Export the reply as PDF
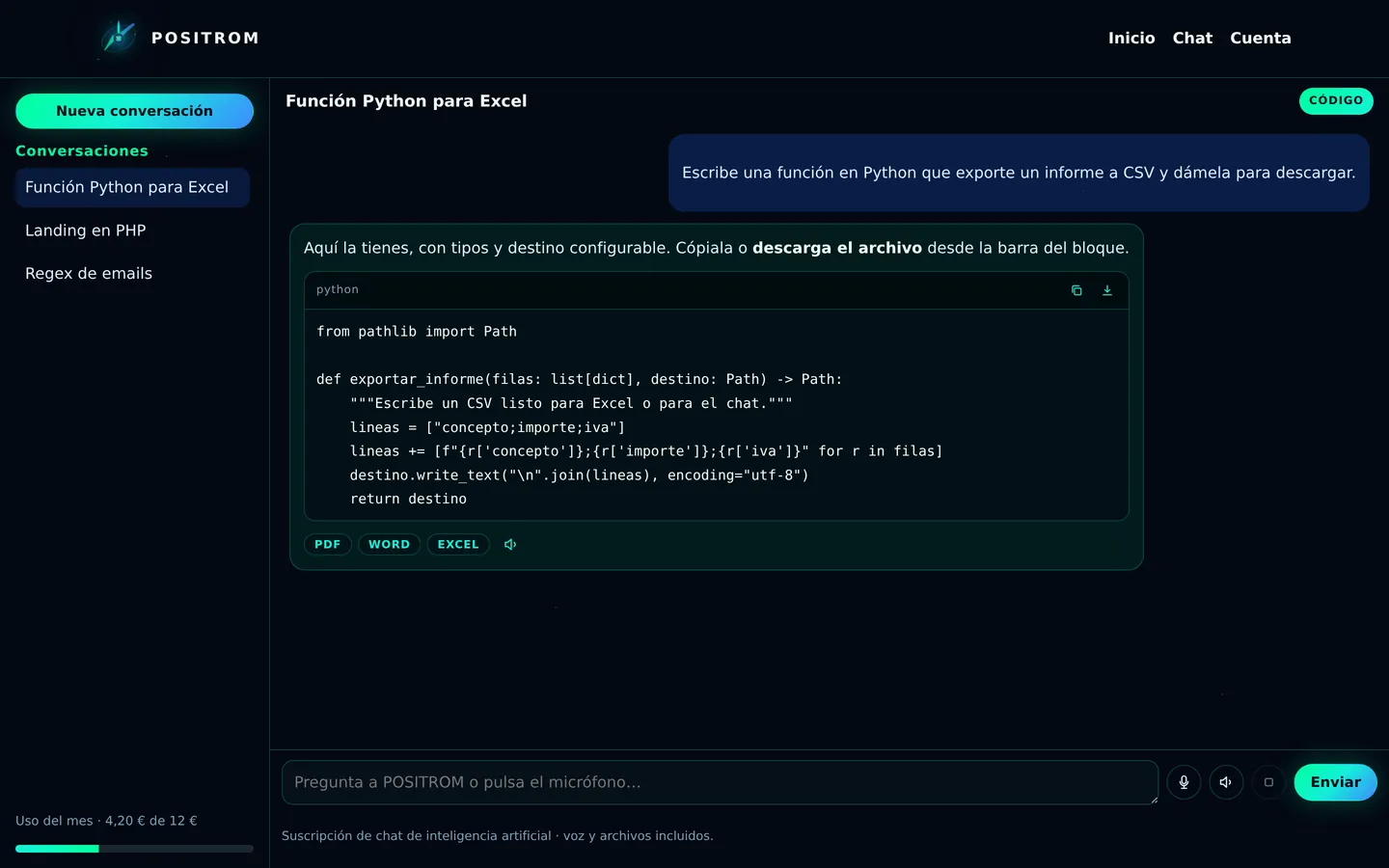 pyautogui.click(x=328, y=545)
